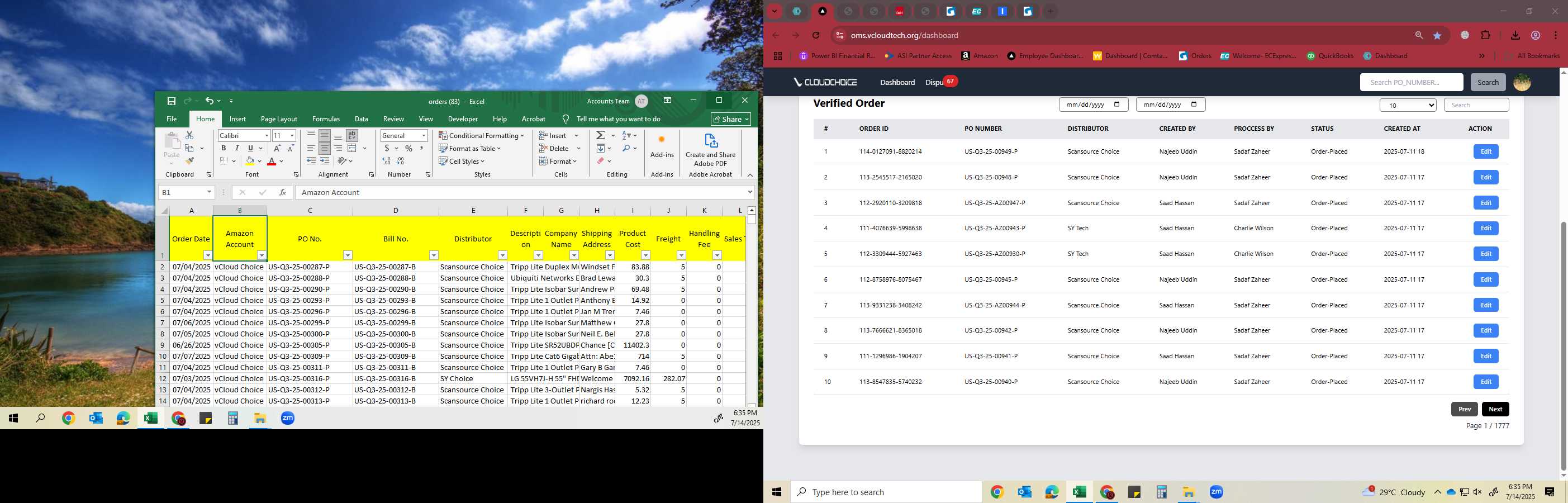
Task: Switch to the Insert ribbon tab
Action: 237,118
